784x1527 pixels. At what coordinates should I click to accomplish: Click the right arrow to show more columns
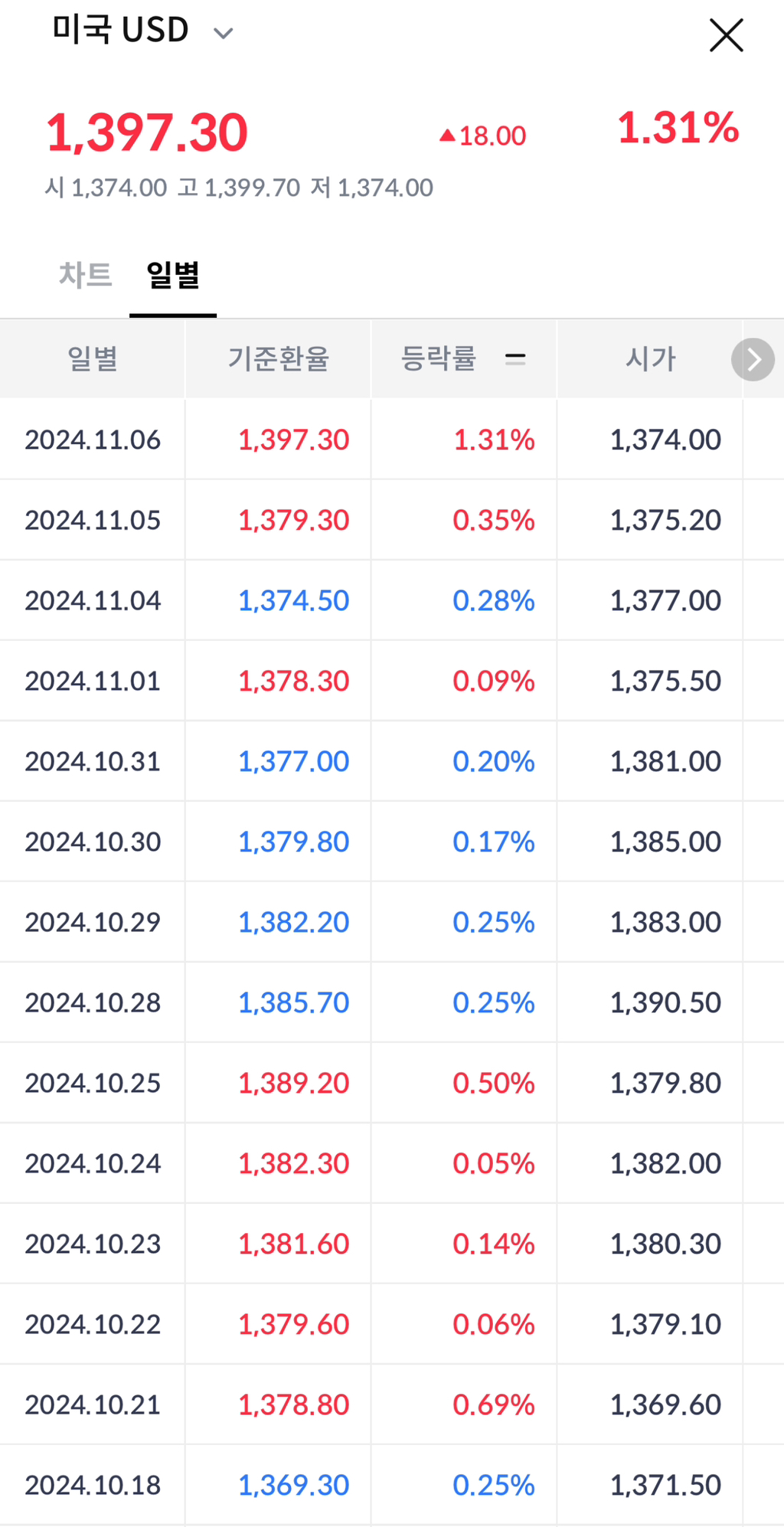[x=753, y=359]
